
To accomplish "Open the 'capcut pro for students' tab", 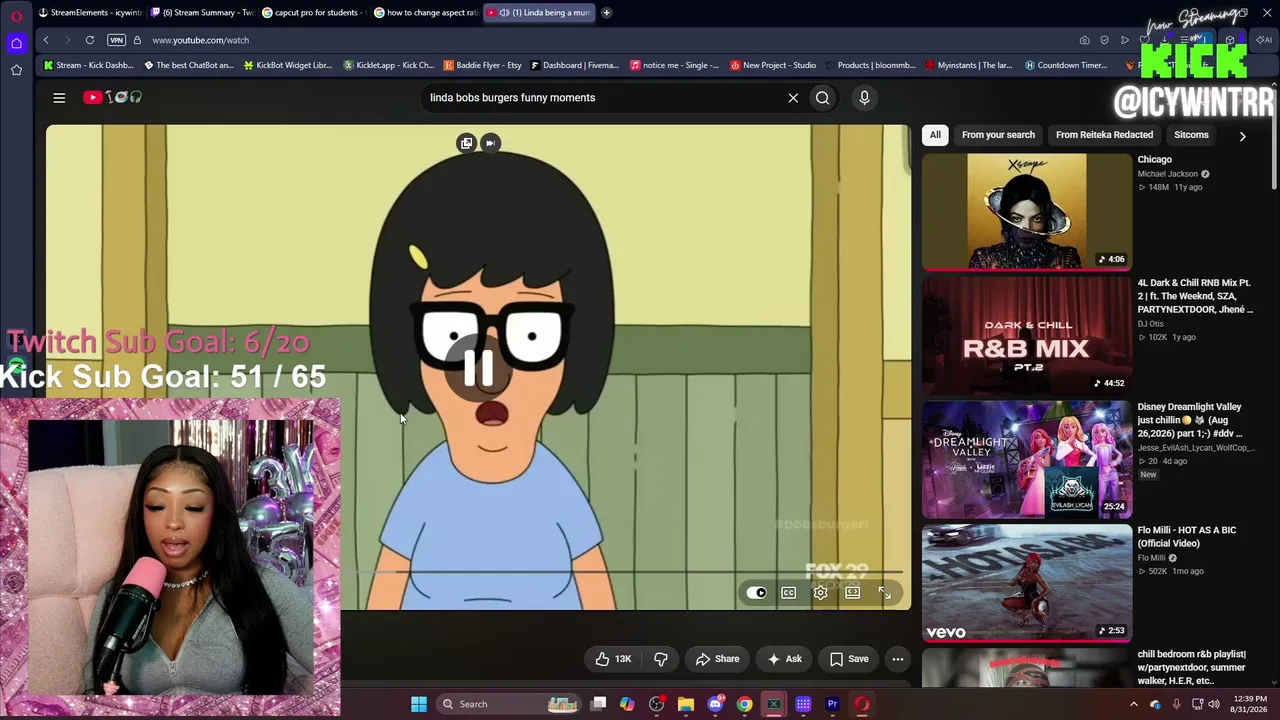I will 314,13.
